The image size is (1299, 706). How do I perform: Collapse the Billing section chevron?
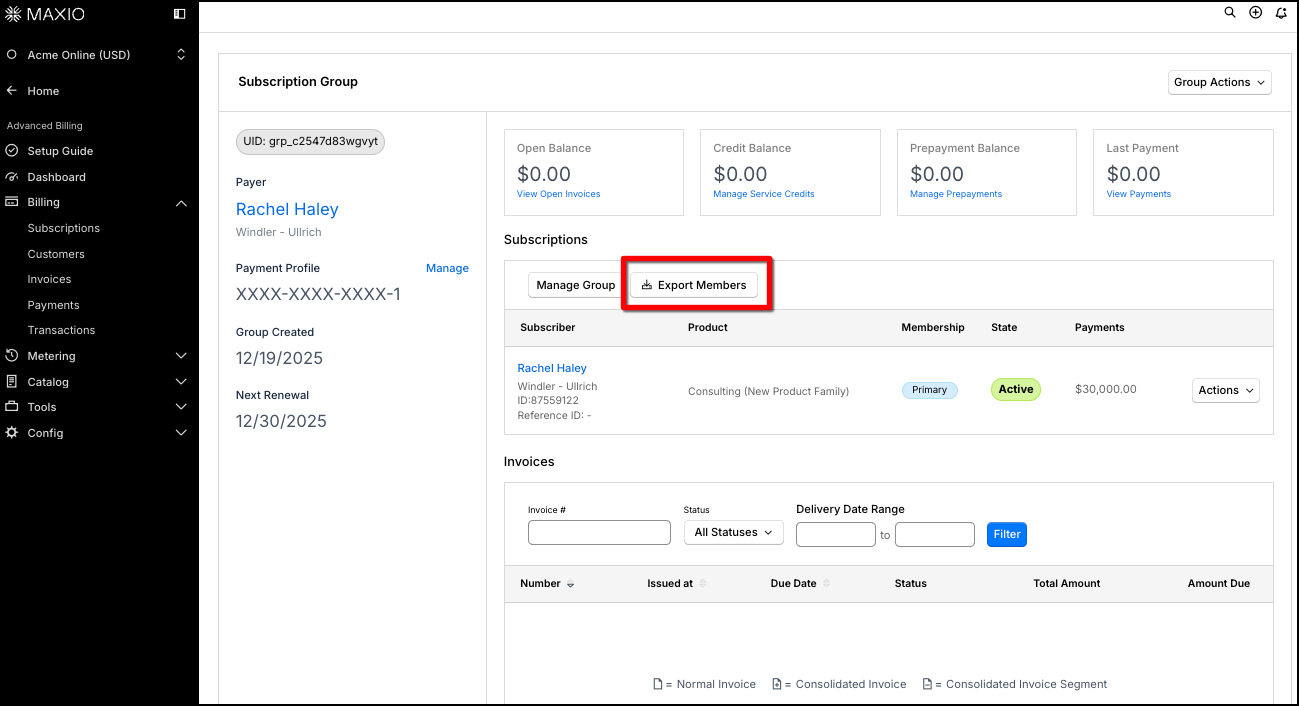(x=181, y=203)
